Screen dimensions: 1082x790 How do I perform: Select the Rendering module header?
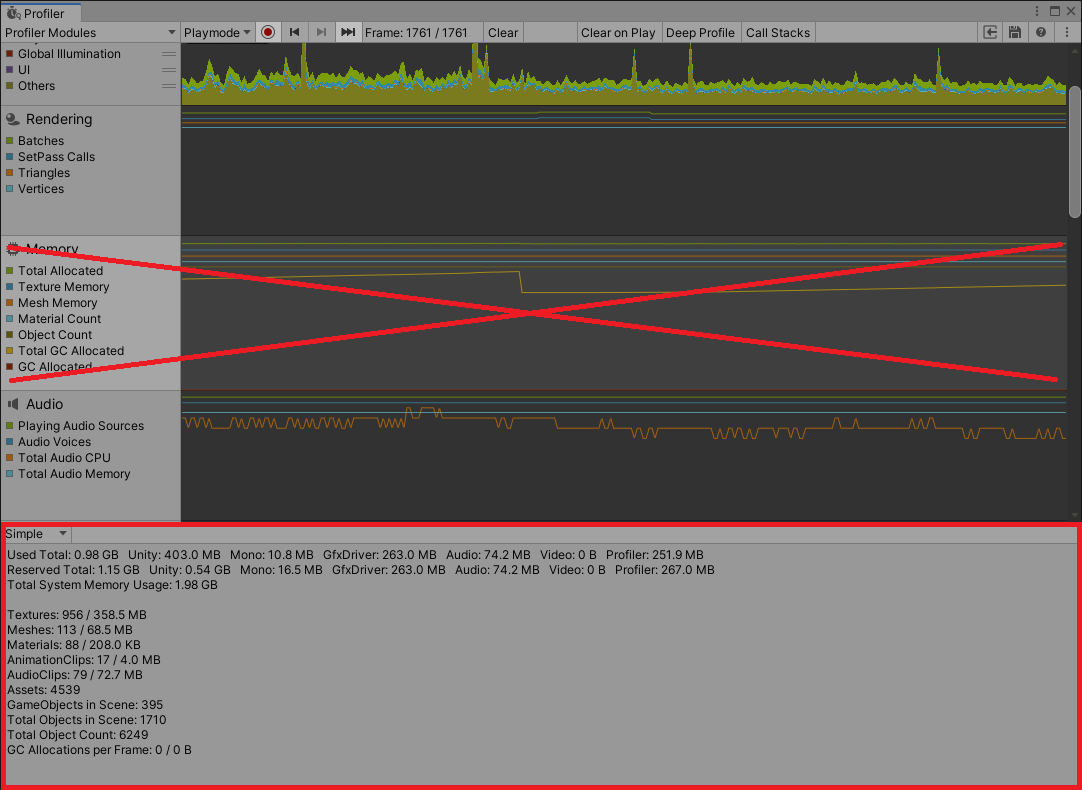(59, 119)
